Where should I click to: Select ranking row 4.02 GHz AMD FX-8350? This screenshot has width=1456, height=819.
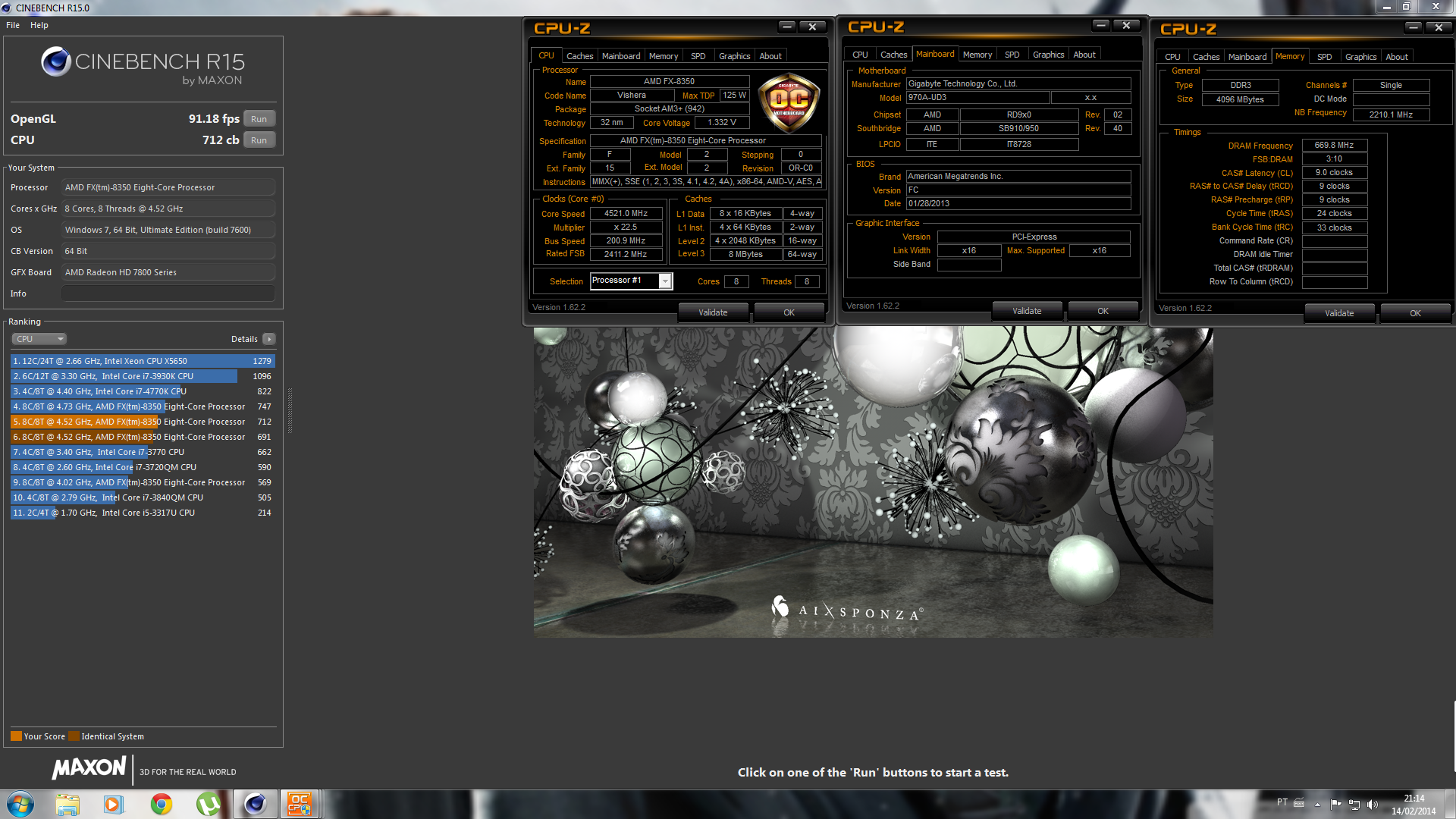coord(143,482)
